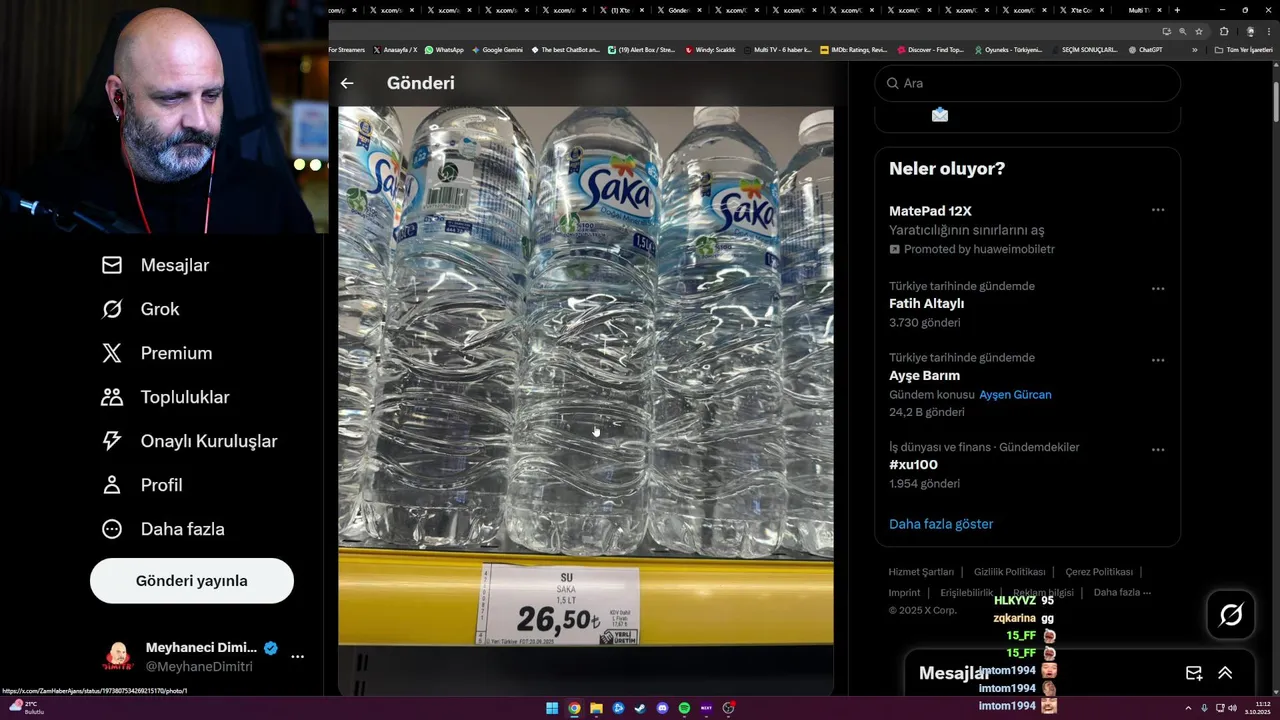The image size is (1280, 720).
Task: Click the Ara search field
Action: [x=1028, y=83]
